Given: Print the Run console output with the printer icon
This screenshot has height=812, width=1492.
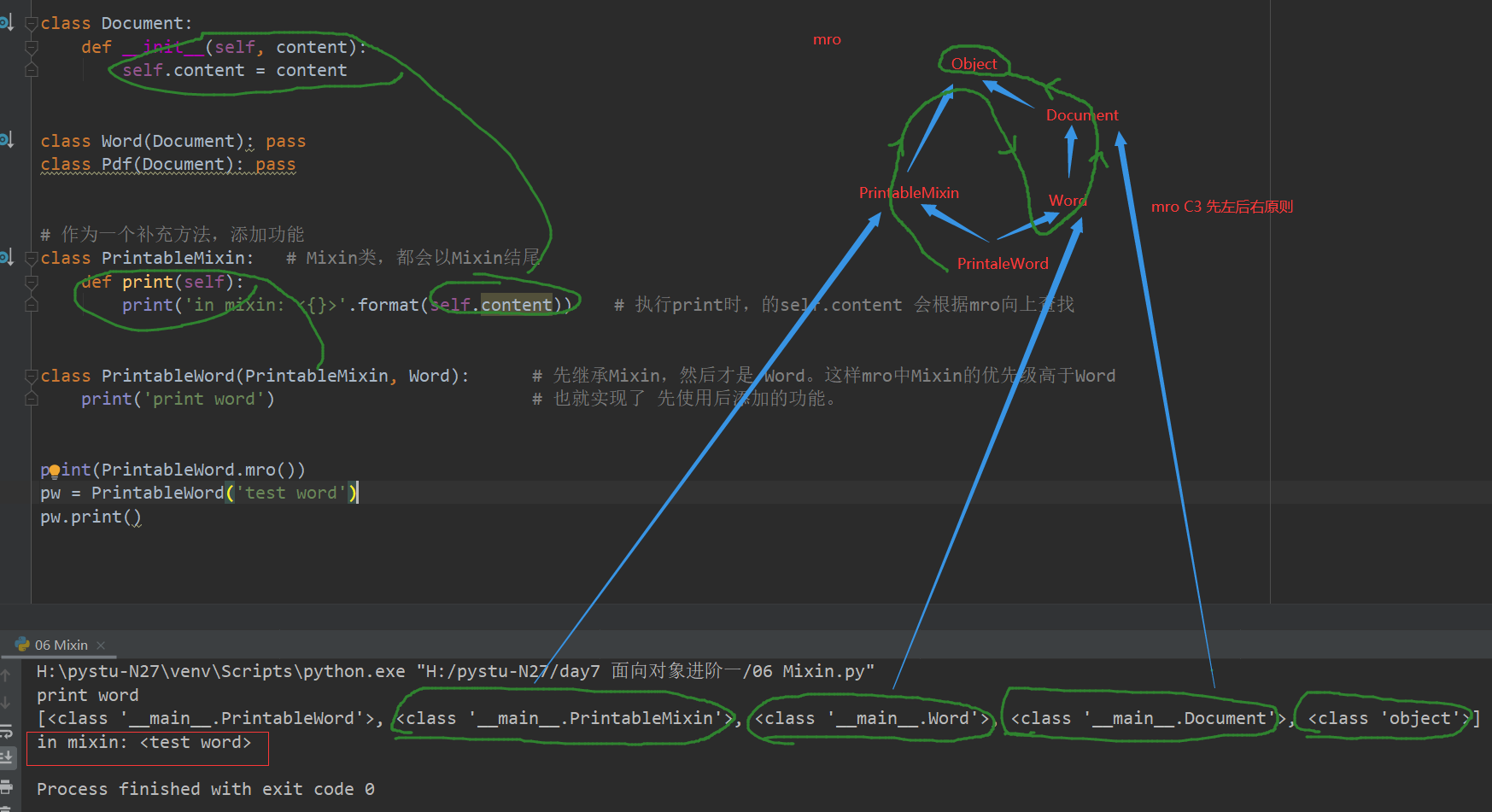Looking at the screenshot, I should pyautogui.click(x=7, y=786).
